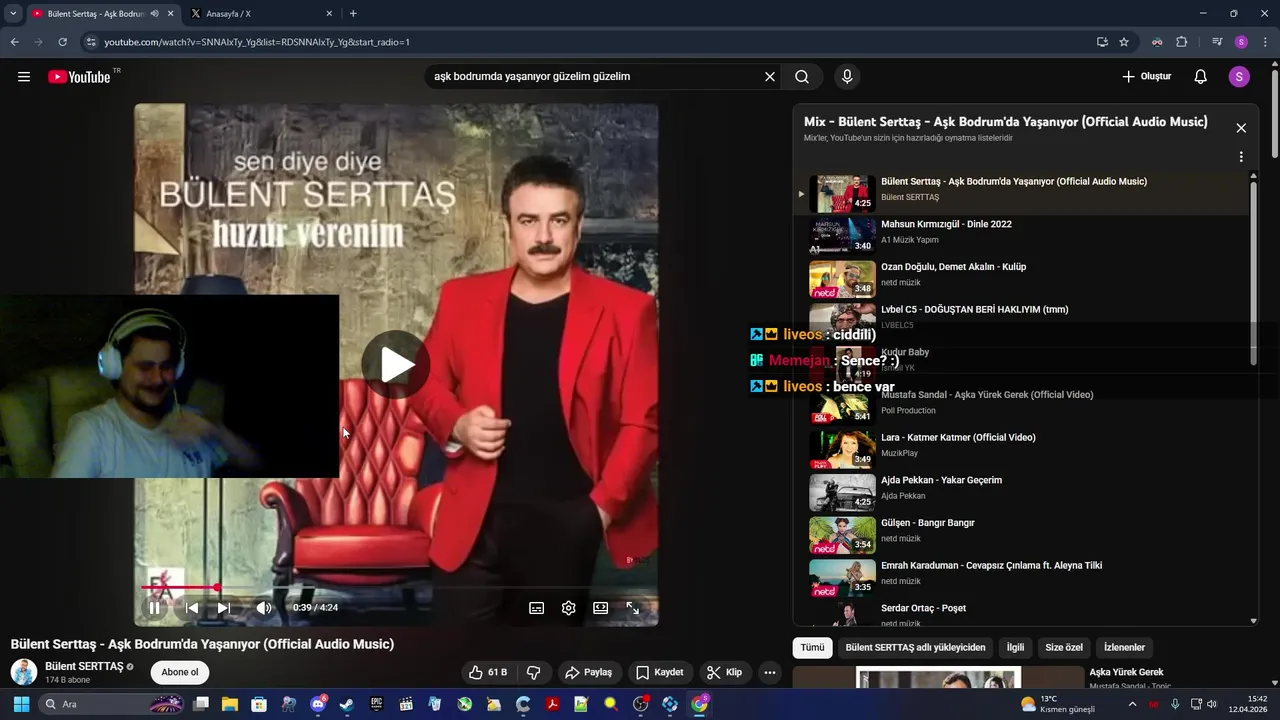Open a new browser tab plus
Image resolution: width=1280 pixels, height=720 pixels.
click(353, 14)
